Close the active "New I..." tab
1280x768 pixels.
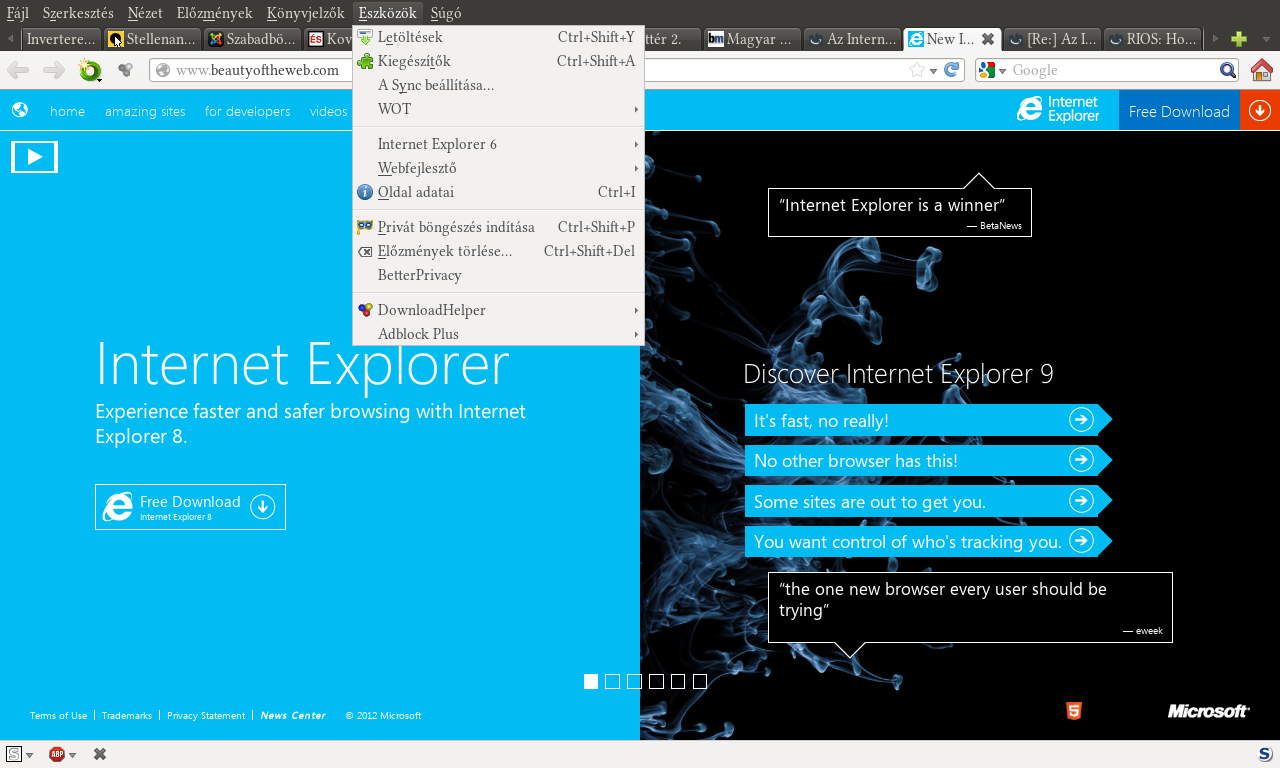[987, 39]
